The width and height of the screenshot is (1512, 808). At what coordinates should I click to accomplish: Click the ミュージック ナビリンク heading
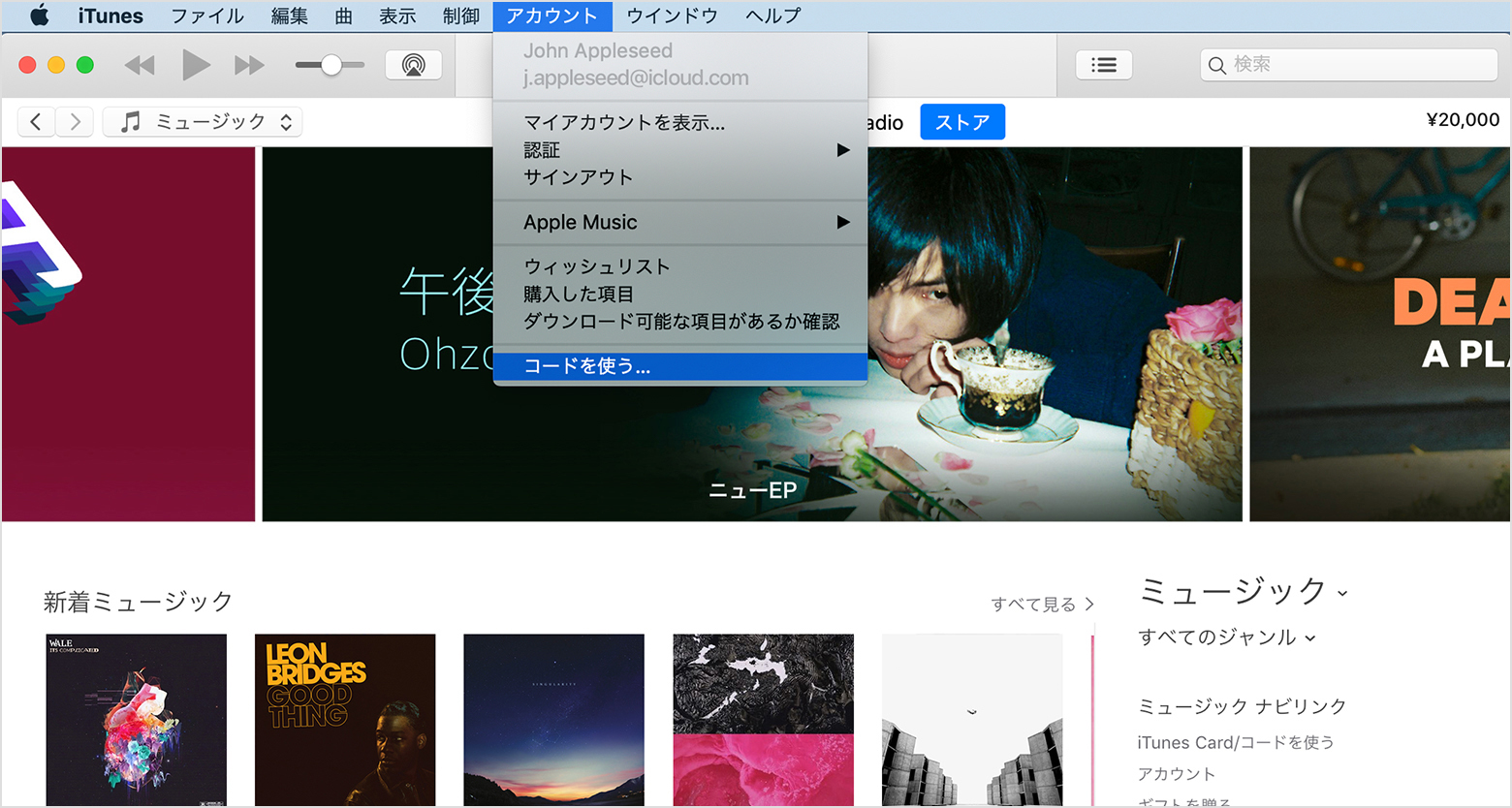(x=1243, y=706)
